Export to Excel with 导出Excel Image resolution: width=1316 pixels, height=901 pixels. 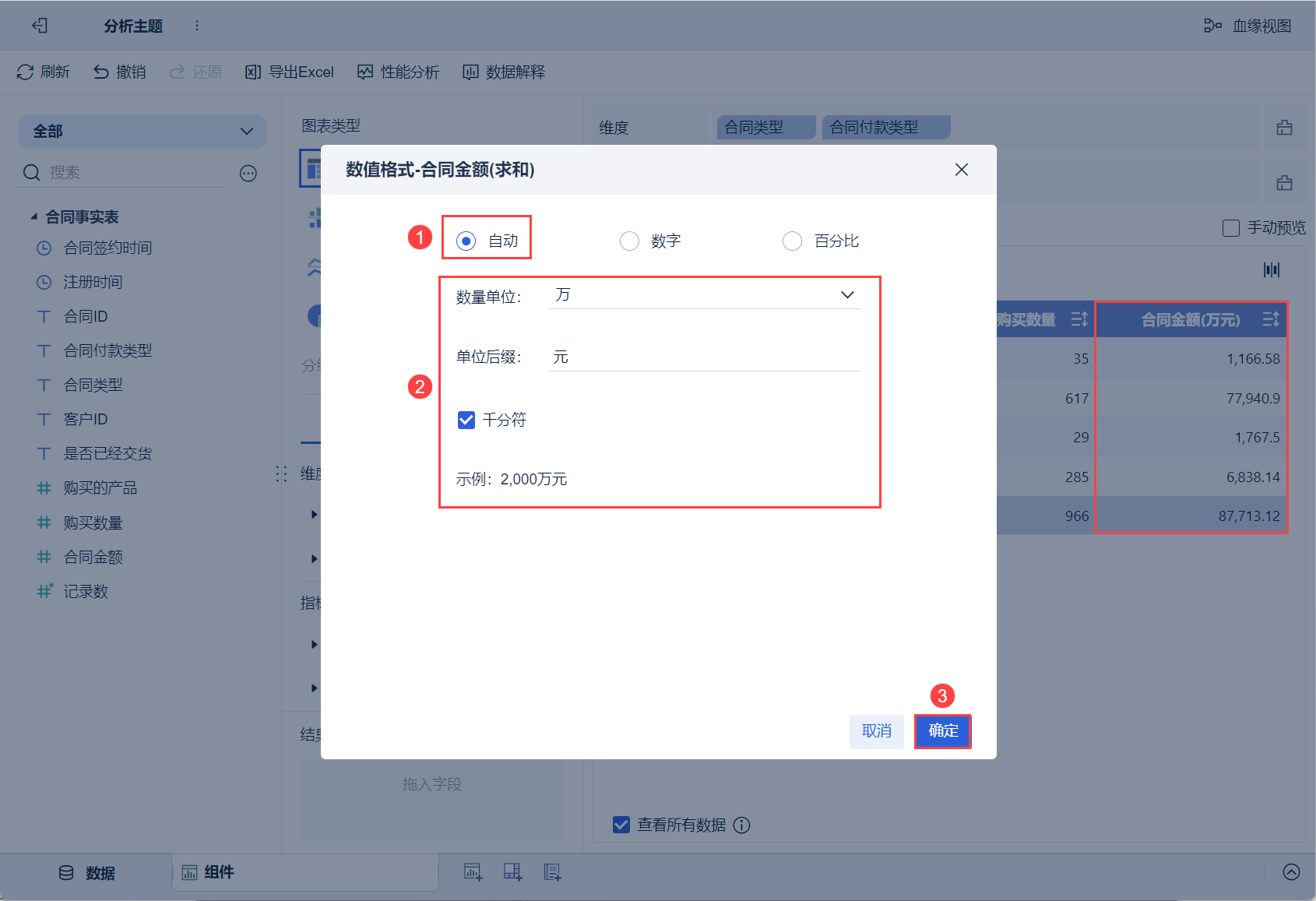(290, 72)
